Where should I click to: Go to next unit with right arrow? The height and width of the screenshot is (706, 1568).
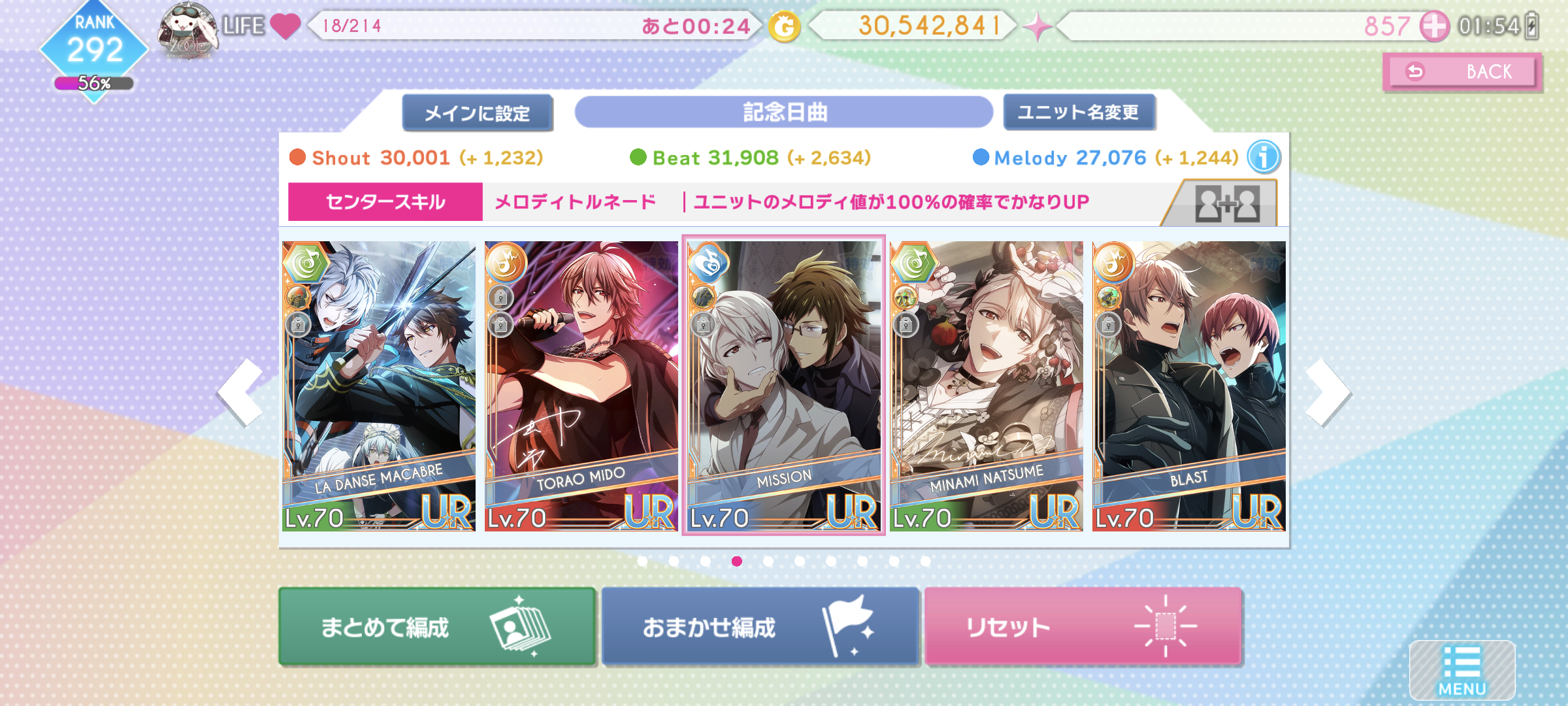coord(1327,392)
